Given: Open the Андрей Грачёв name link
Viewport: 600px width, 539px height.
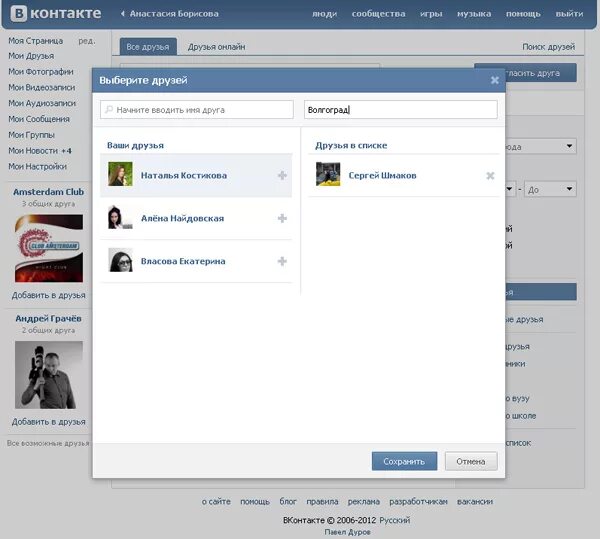Looking at the screenshot, I should pyautogui.click(x=49, y=318).
